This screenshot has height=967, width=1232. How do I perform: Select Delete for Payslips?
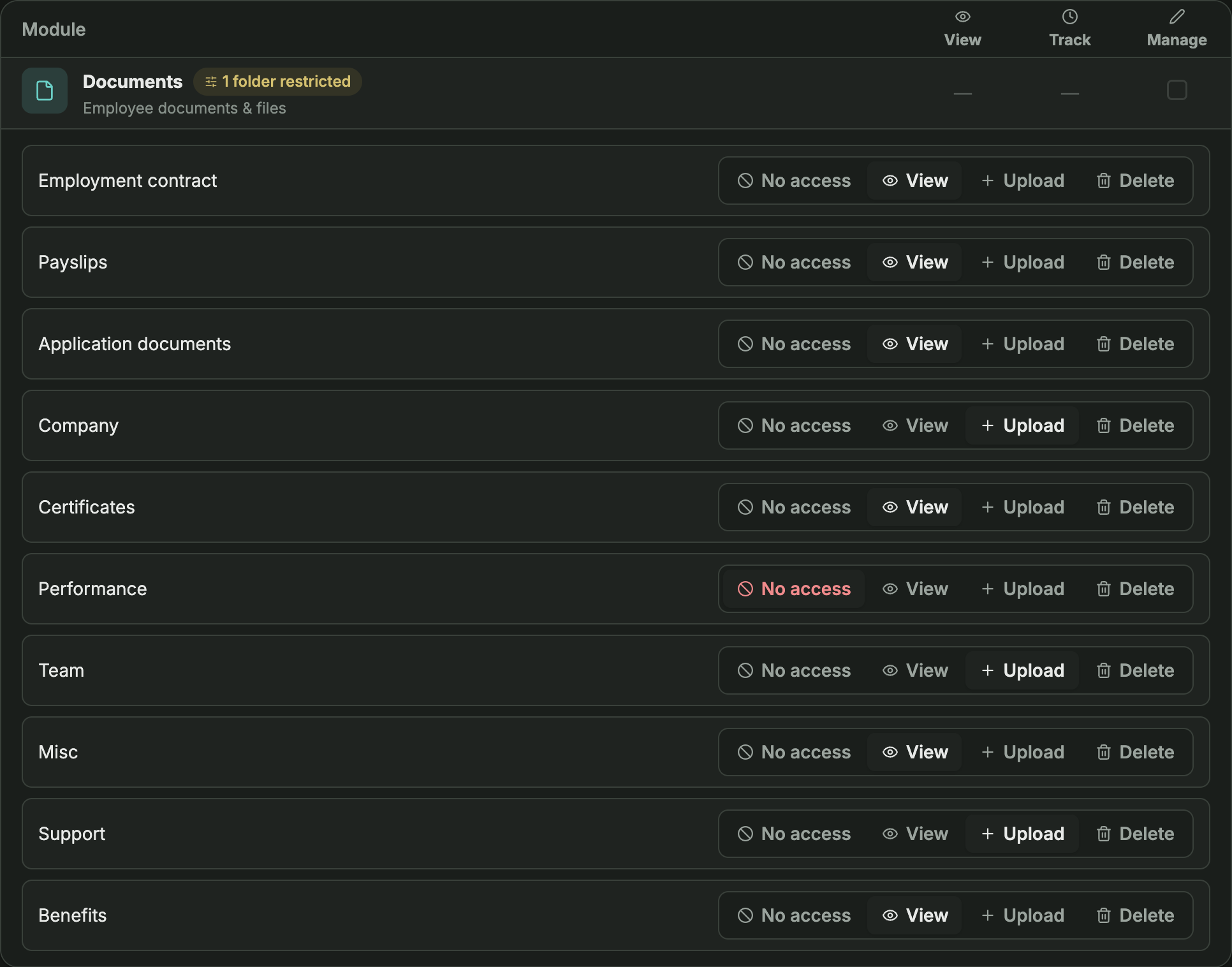pyautogui.click(x=1135, y=262)
